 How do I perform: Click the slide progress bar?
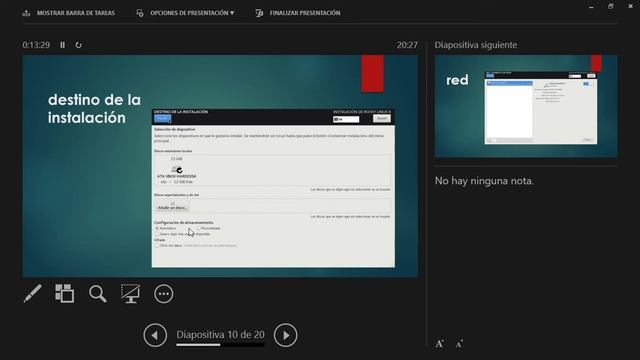click(x=220, y=345)
